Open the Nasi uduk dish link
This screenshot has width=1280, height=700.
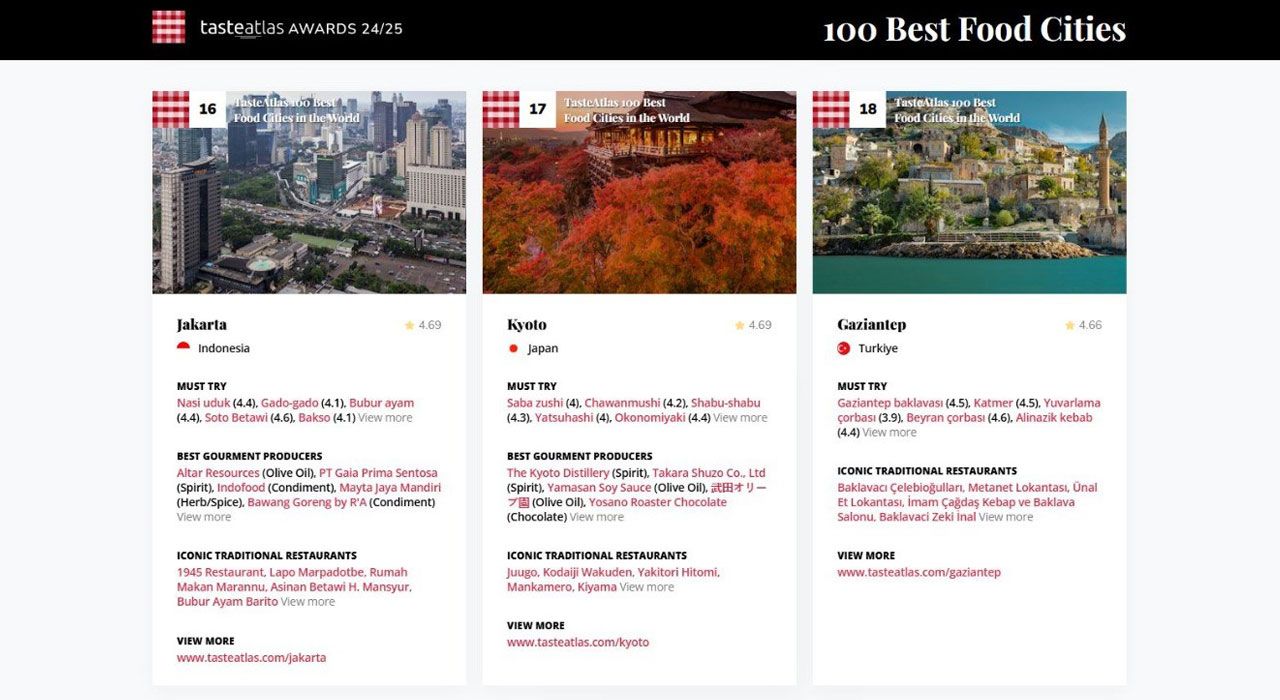tap(203, 403)
